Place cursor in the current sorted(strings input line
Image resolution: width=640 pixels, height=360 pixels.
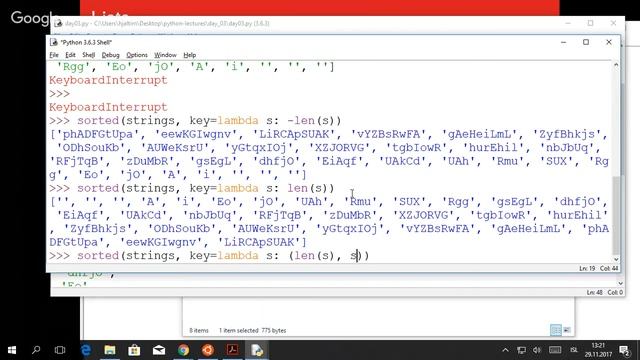[209, 256]
